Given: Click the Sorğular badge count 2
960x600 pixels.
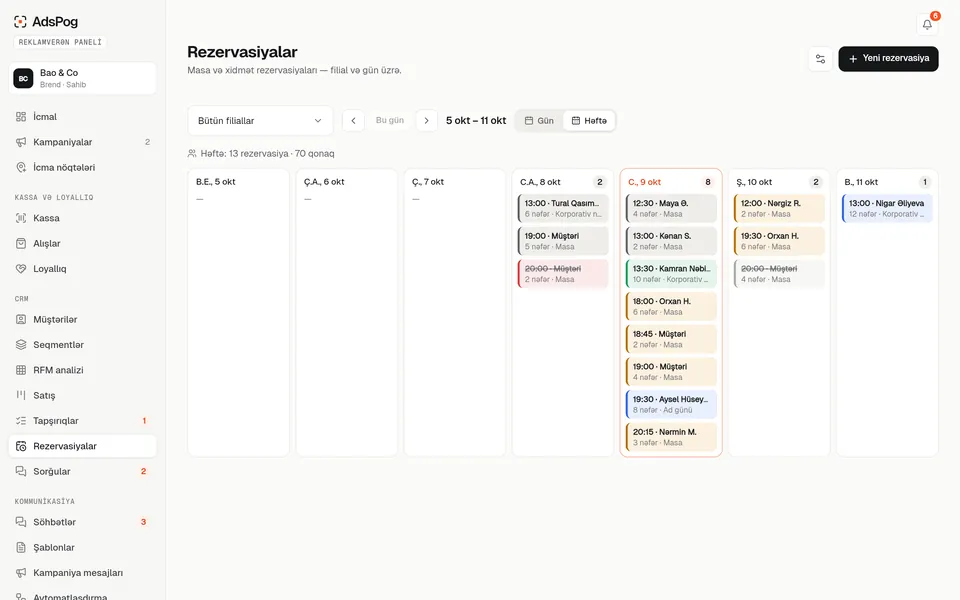Looking at the screenshot, I should coord(143,471).
